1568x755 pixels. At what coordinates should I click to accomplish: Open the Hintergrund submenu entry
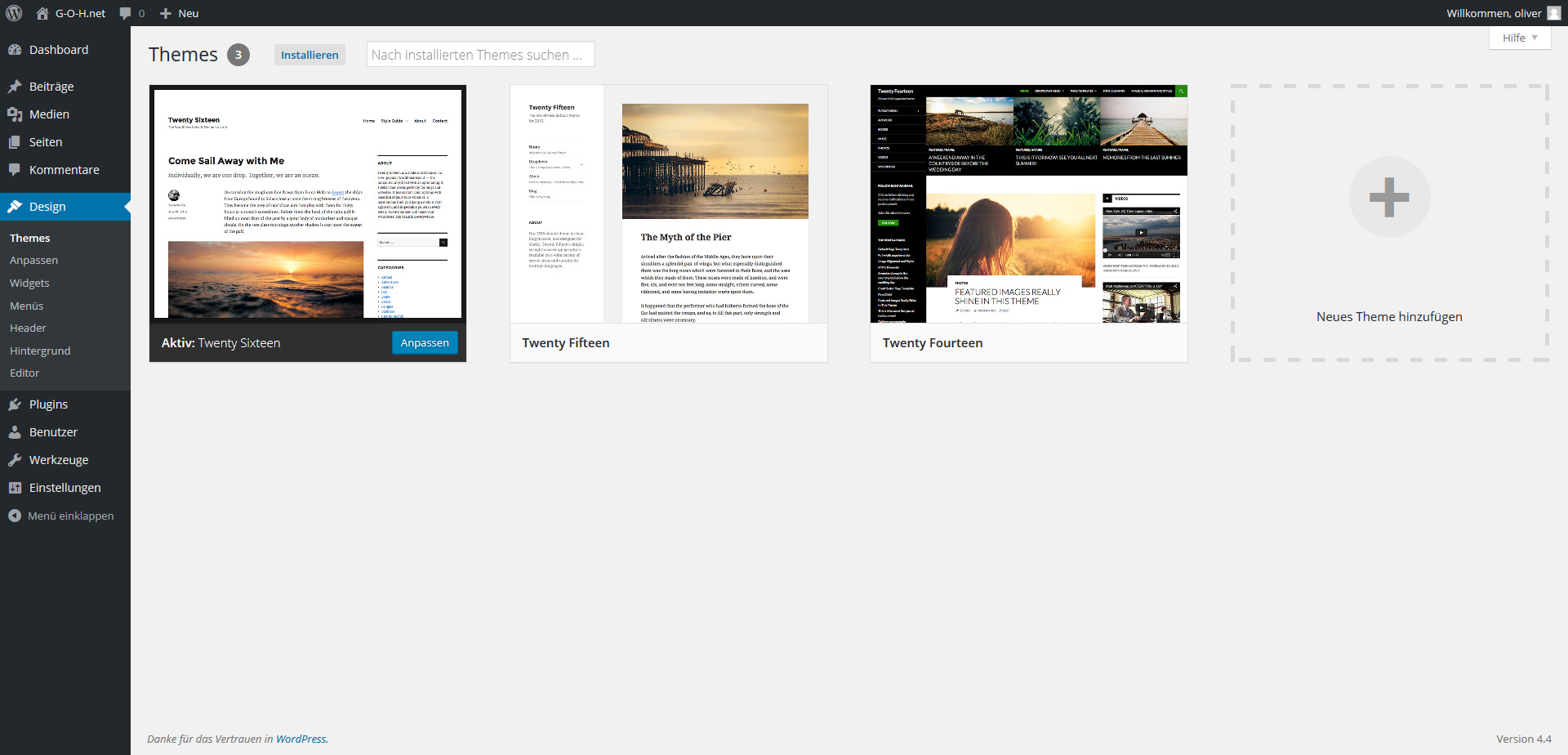40,351
